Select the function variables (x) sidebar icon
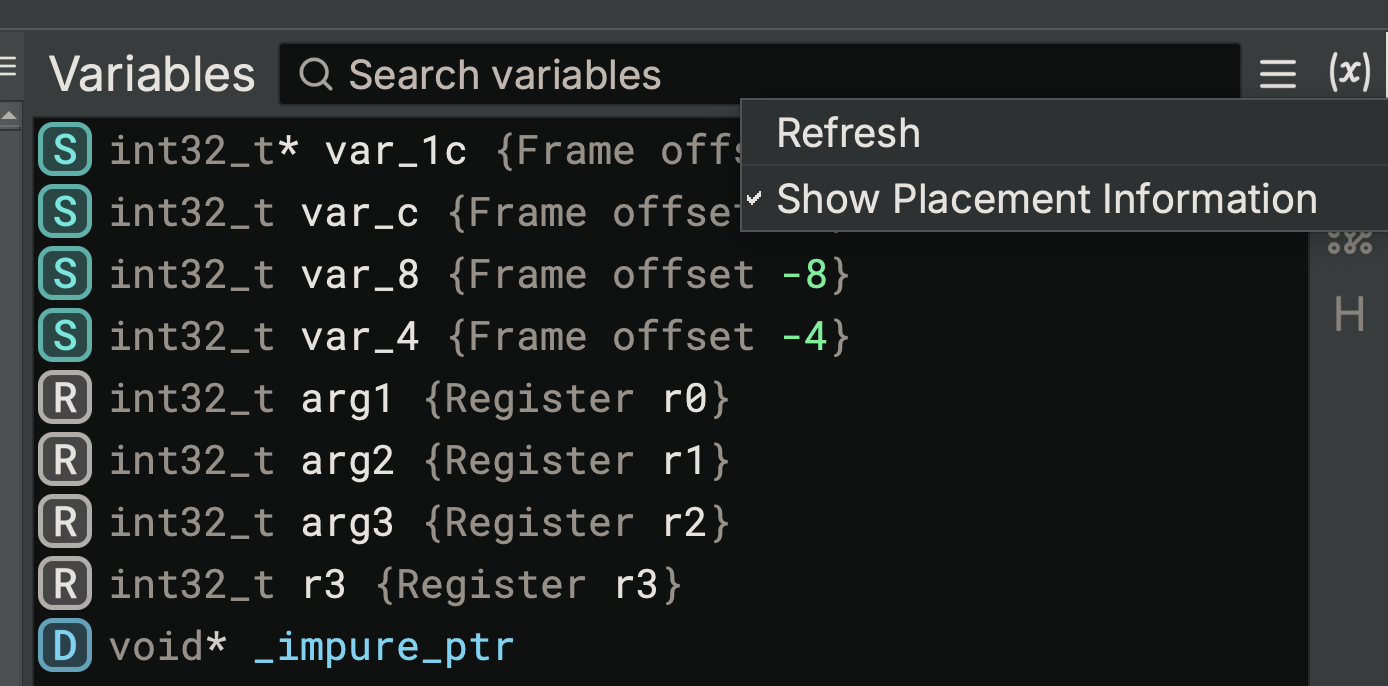The image size is (1388, 686). pyautogui.click(x=1350, y=72)
